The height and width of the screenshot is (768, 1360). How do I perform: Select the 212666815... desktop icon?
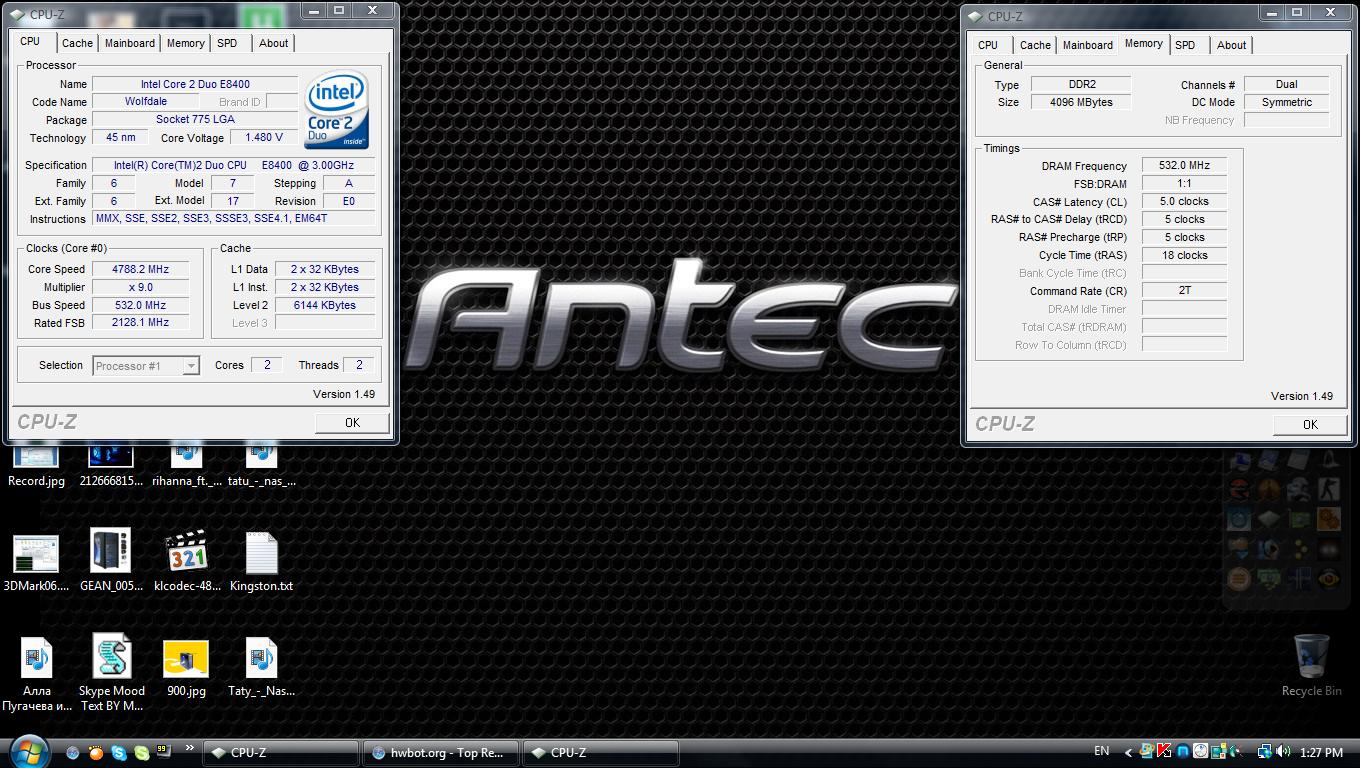(x=111, y=465)
